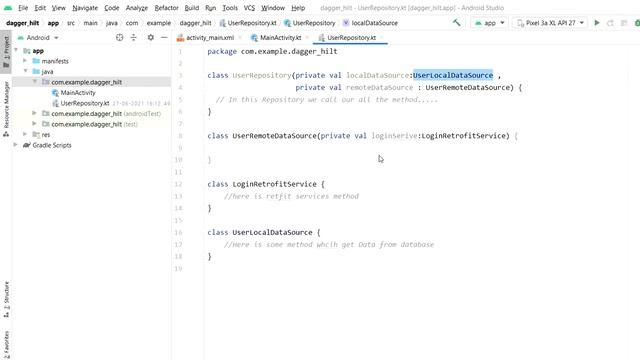Expand com.example.dagger_hilt (androidTest) package

[35, 113]
